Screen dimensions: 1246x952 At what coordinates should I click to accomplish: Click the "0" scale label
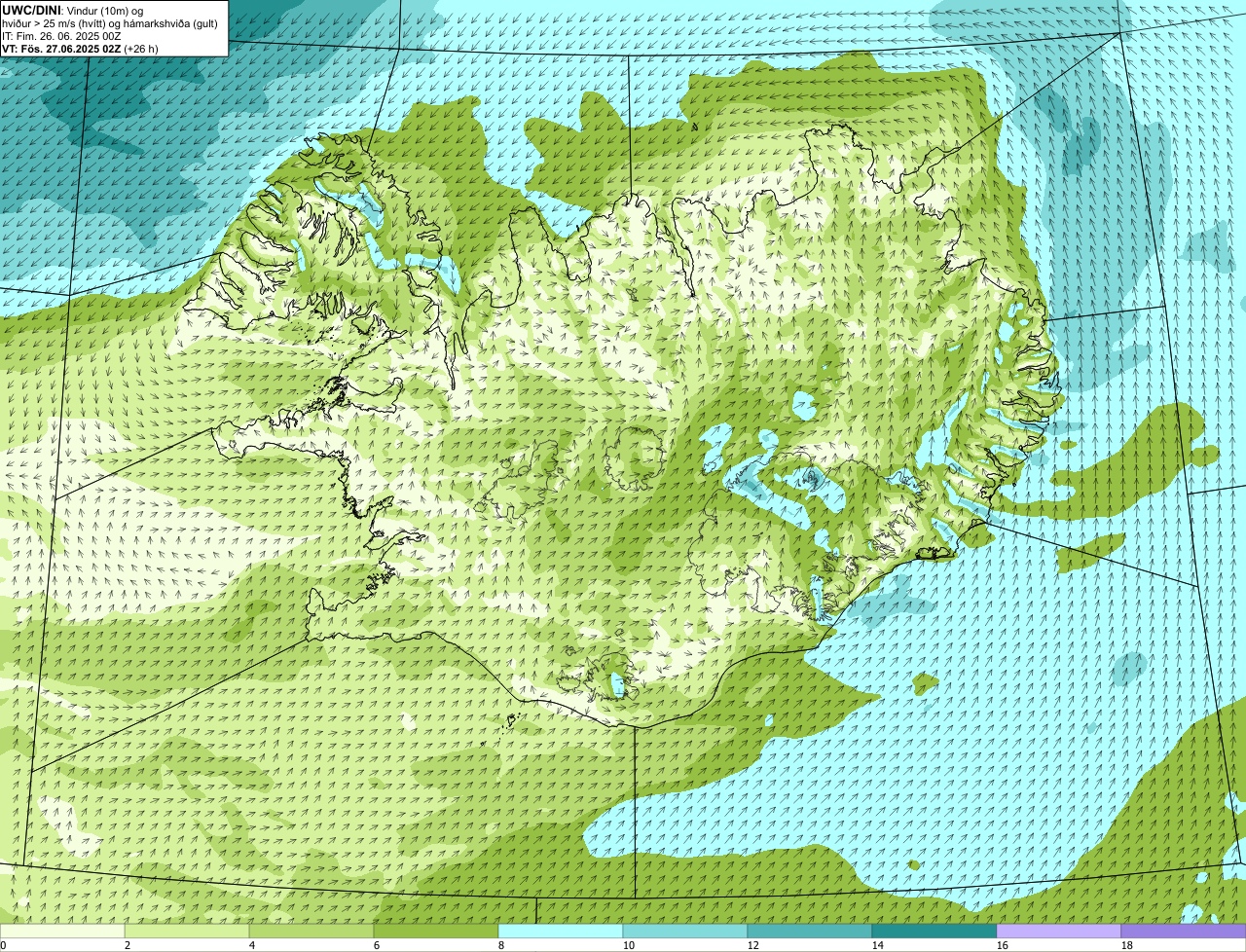click(3, 945)
